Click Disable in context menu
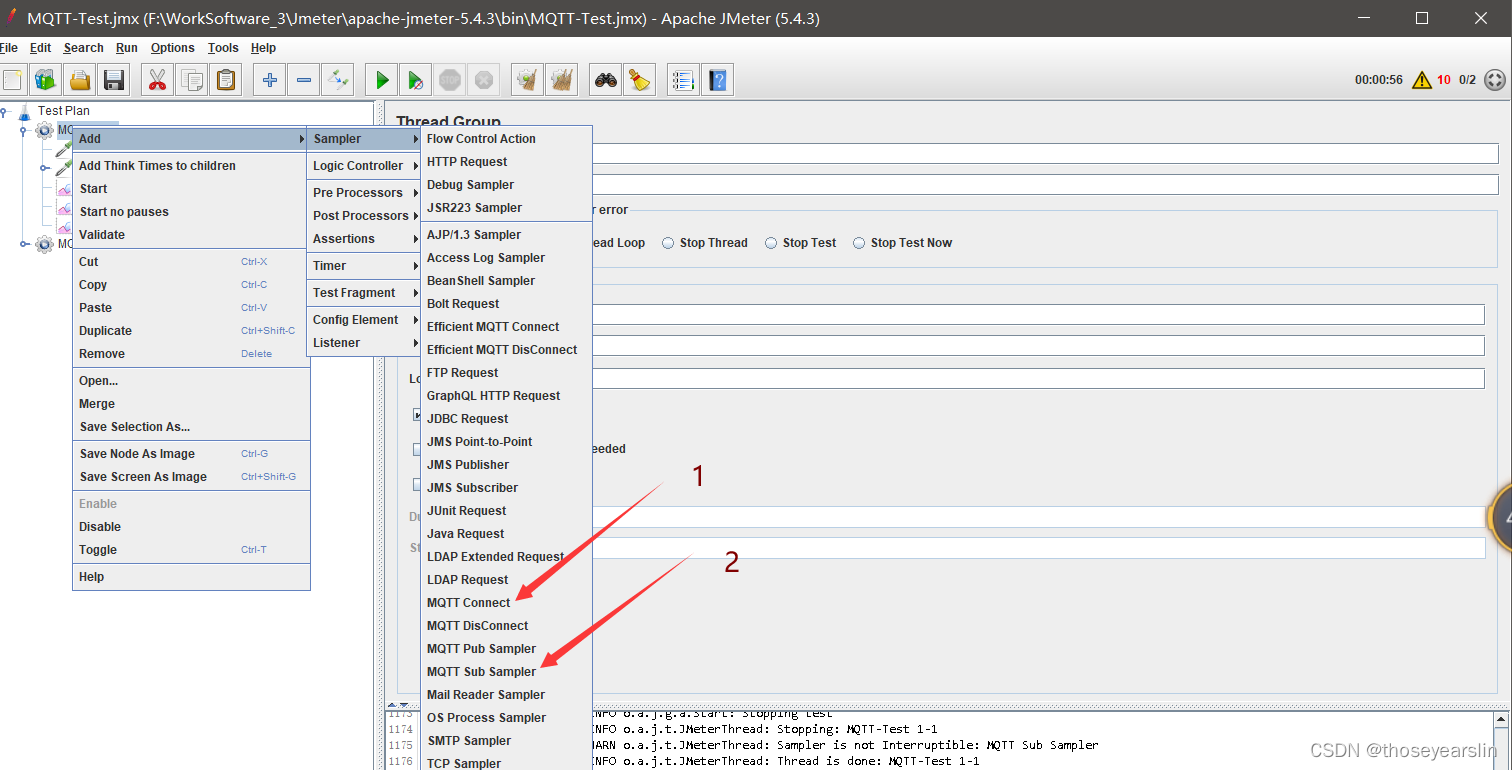Viewport: 1512px width, 770px height. 191,527
